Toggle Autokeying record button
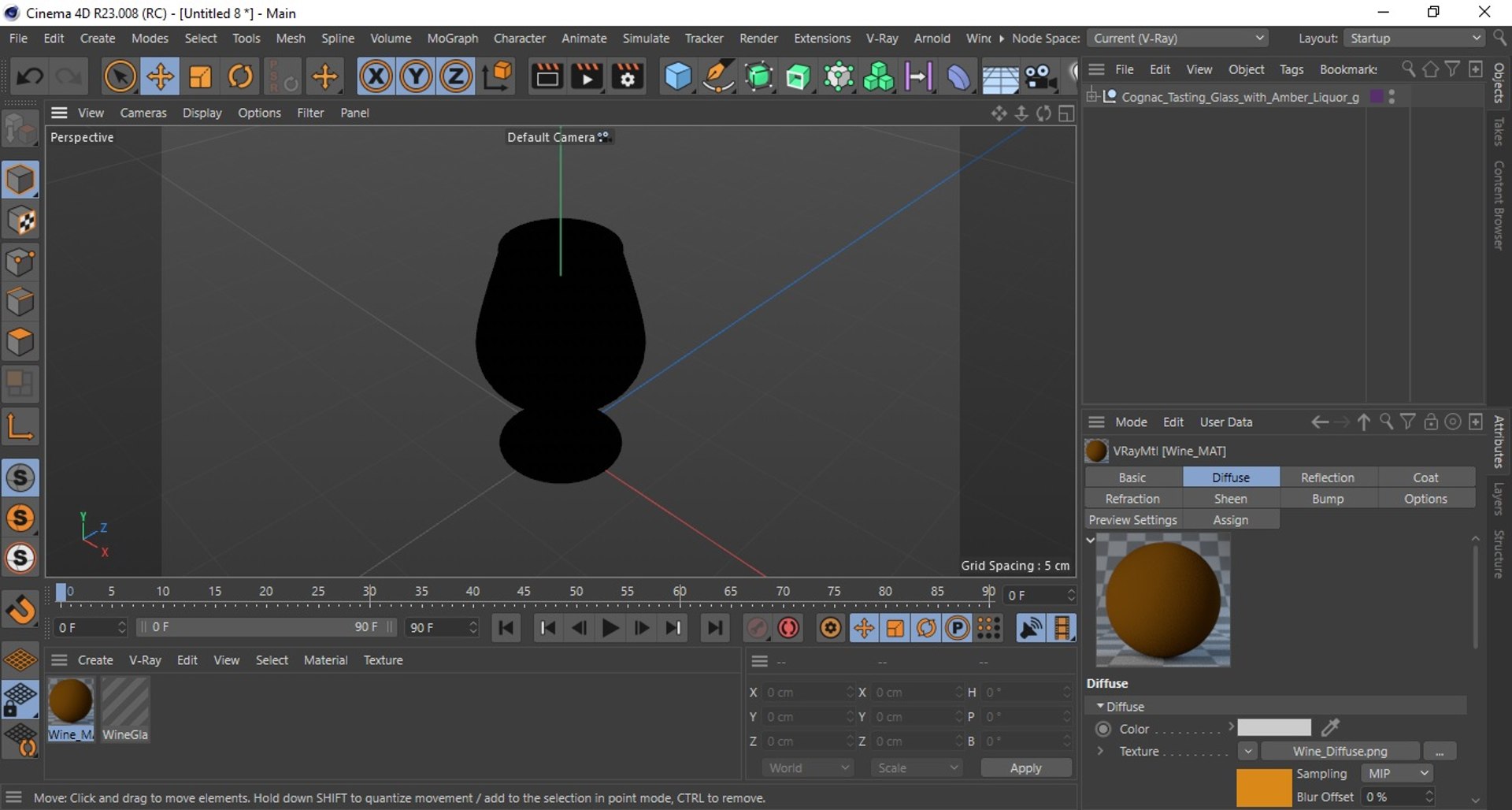This screenshot has width=1512, height=810. coord(788,628)
